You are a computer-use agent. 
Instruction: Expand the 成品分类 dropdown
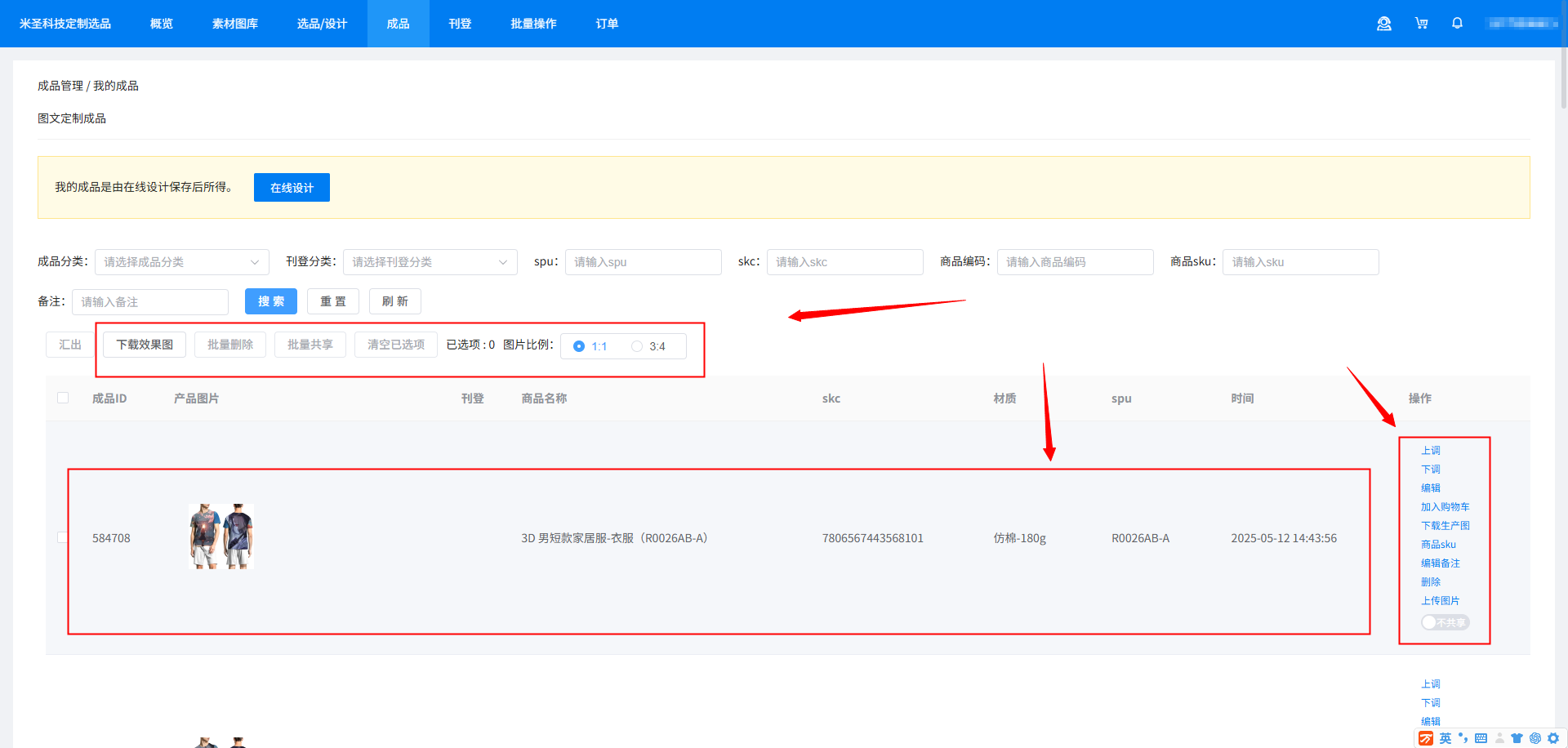coord(181,262)
